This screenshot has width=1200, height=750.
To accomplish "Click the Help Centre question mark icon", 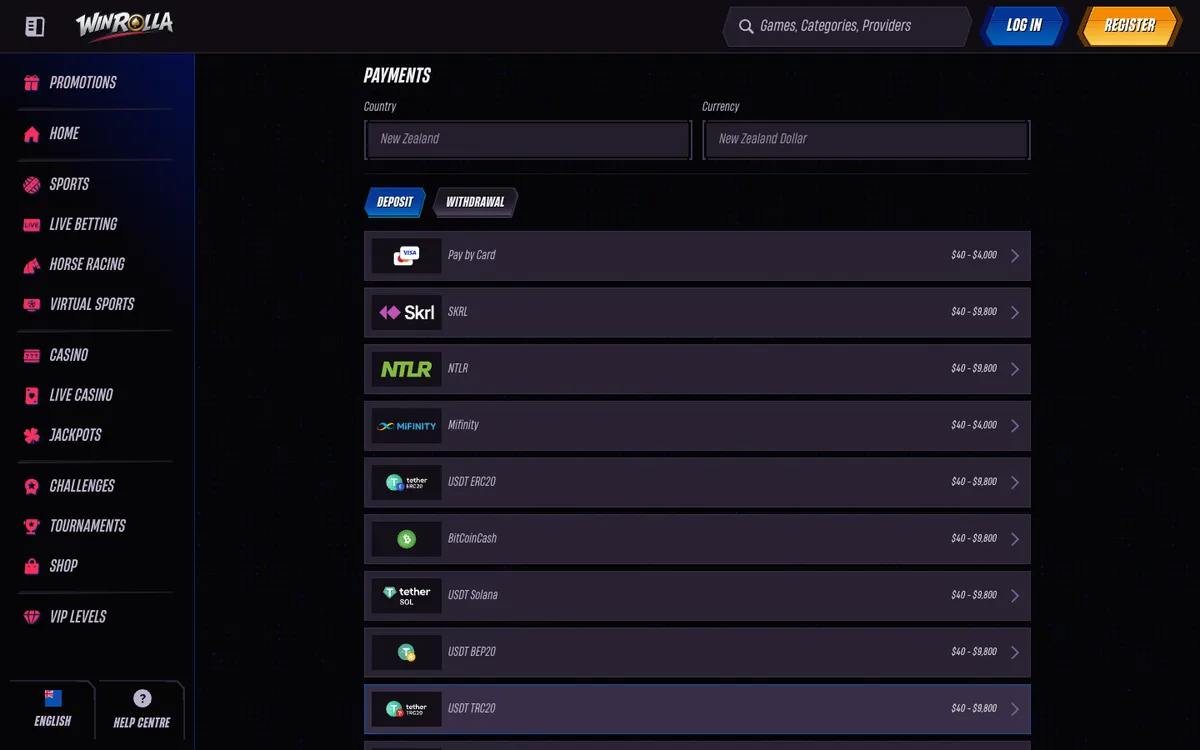I will point(142,698).
